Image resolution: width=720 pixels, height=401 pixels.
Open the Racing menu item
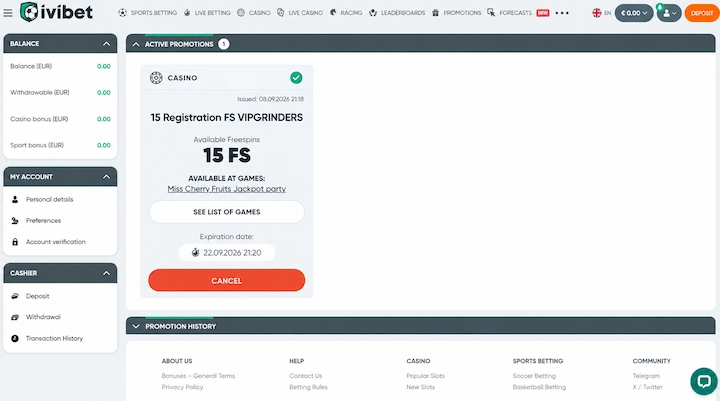click(x=351, y=13)
